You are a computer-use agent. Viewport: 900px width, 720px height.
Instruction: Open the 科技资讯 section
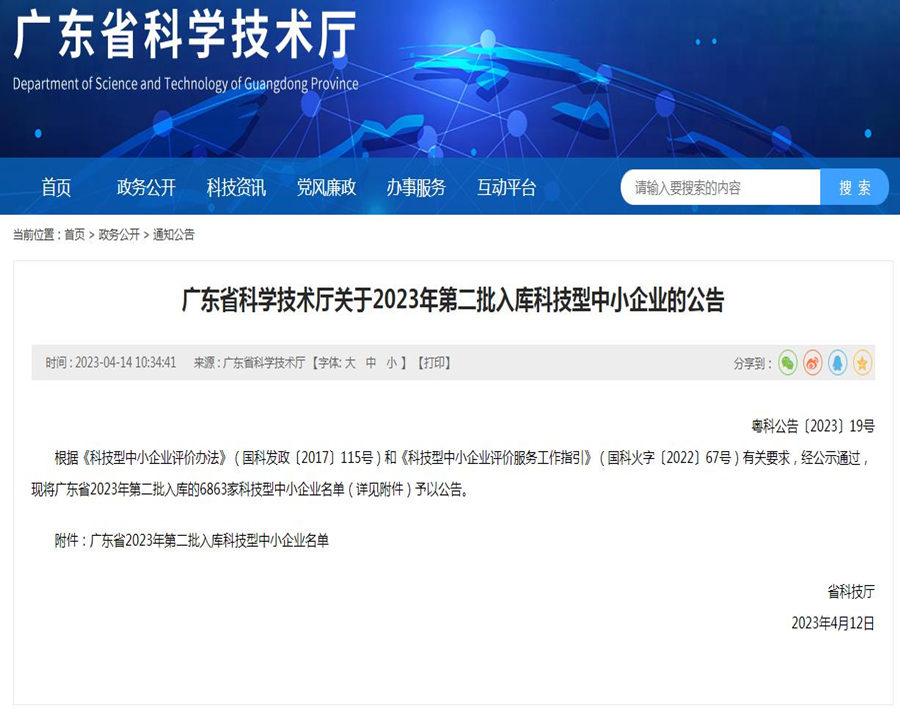tap(235, 187)
